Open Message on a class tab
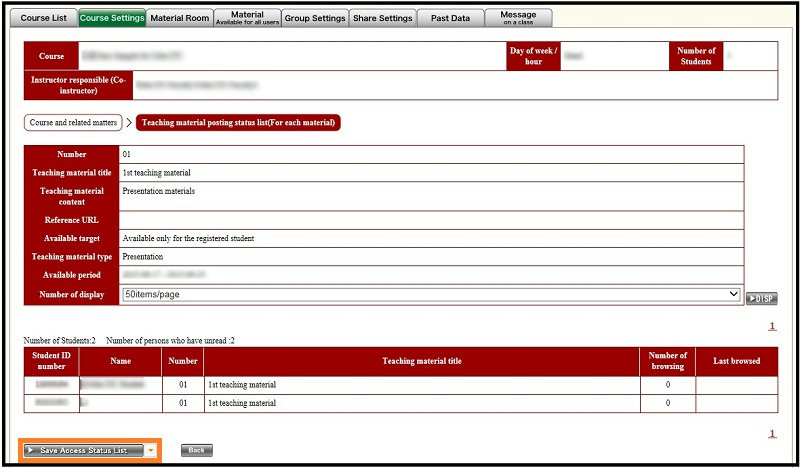800x468 pixels. (x=518, y=18)
